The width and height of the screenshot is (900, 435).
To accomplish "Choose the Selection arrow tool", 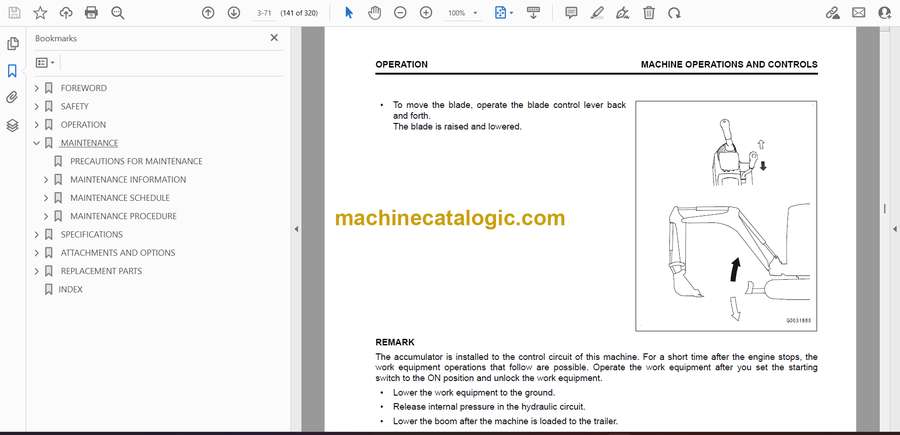I will pos(349,13).
